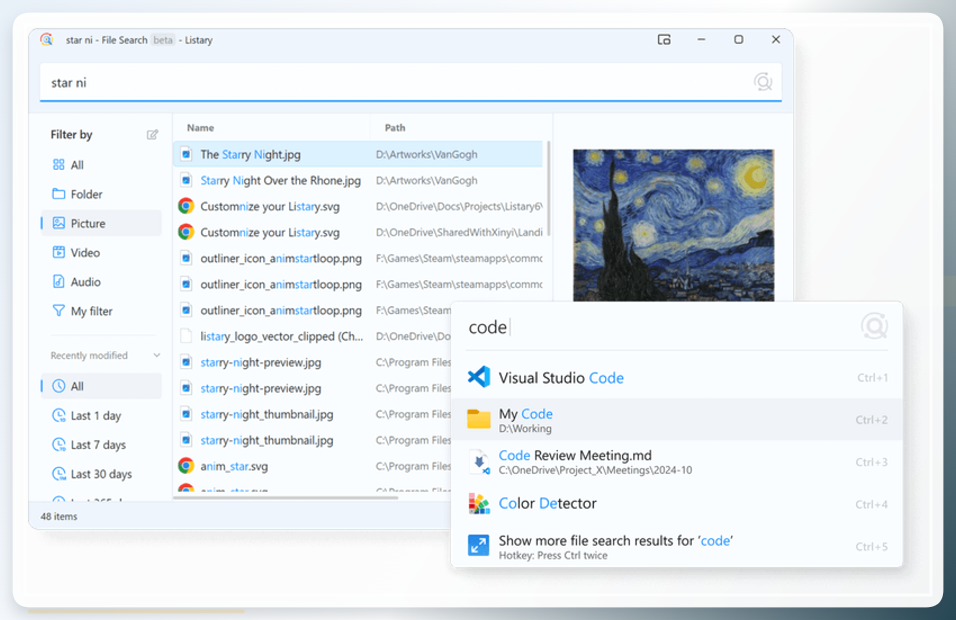Edit filters with the pencil icon
This screenshot has width=956, height=620.
pyautogui.click(x=152, y=134)
